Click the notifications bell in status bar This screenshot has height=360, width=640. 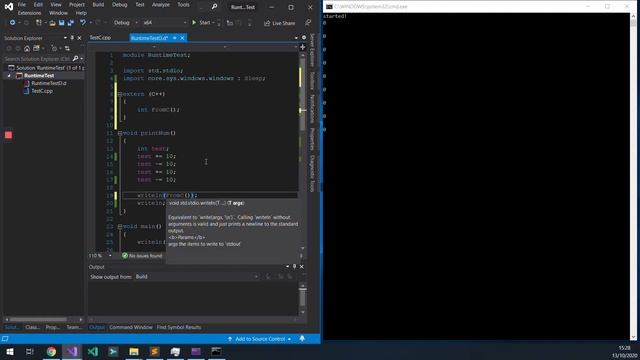click(302, 339)
